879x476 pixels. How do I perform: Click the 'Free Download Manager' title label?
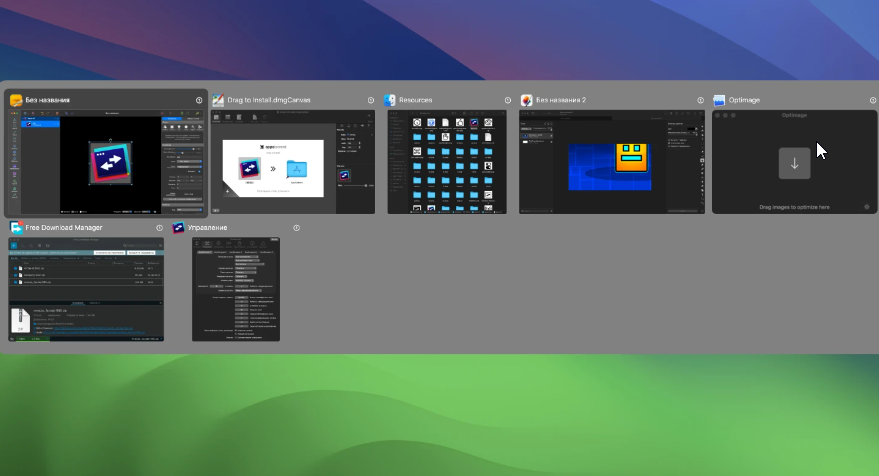[x=64, y=228]
